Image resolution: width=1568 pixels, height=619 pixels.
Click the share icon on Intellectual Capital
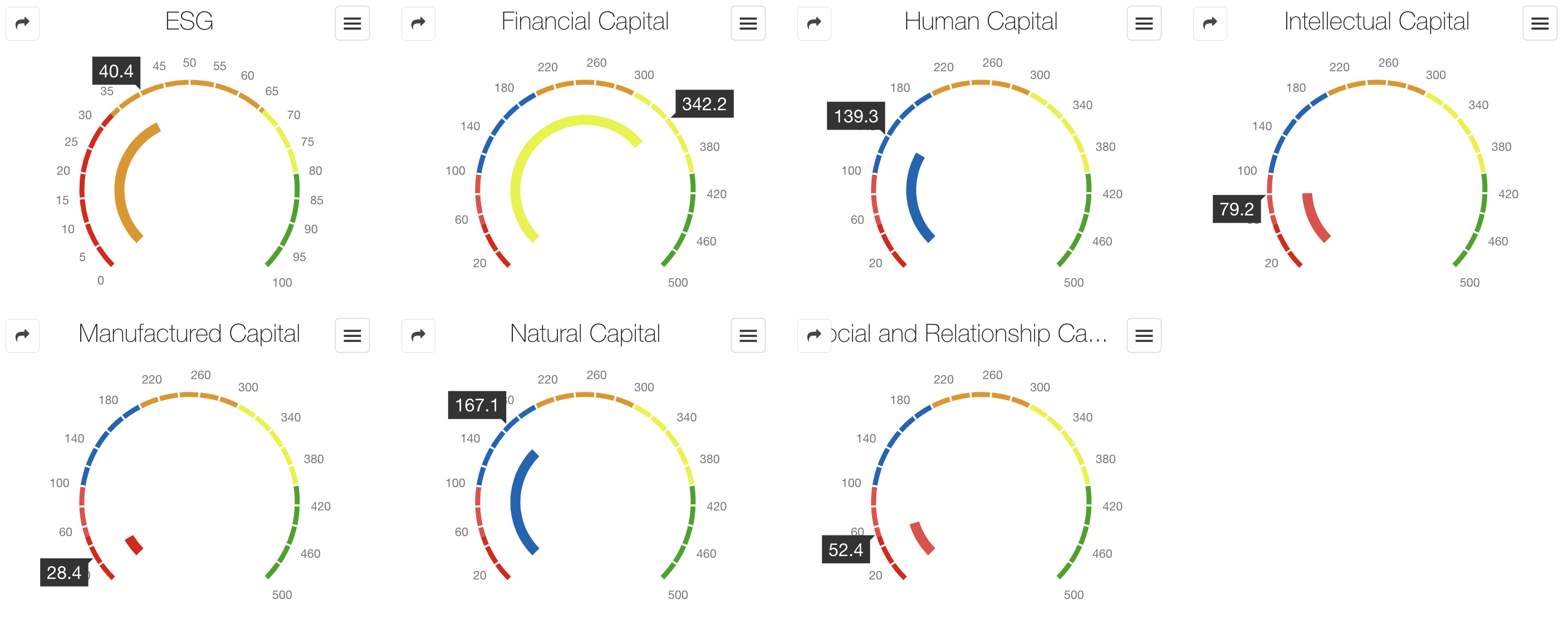coord(1209,23)
